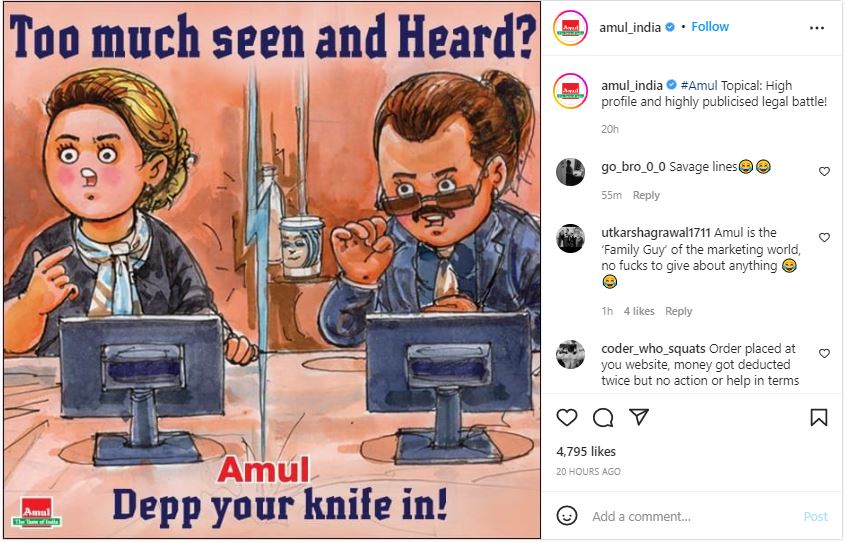This screenshot has height=542, width=845.
Task: Open more options three dots menu
Action: (x=817, y=28)
